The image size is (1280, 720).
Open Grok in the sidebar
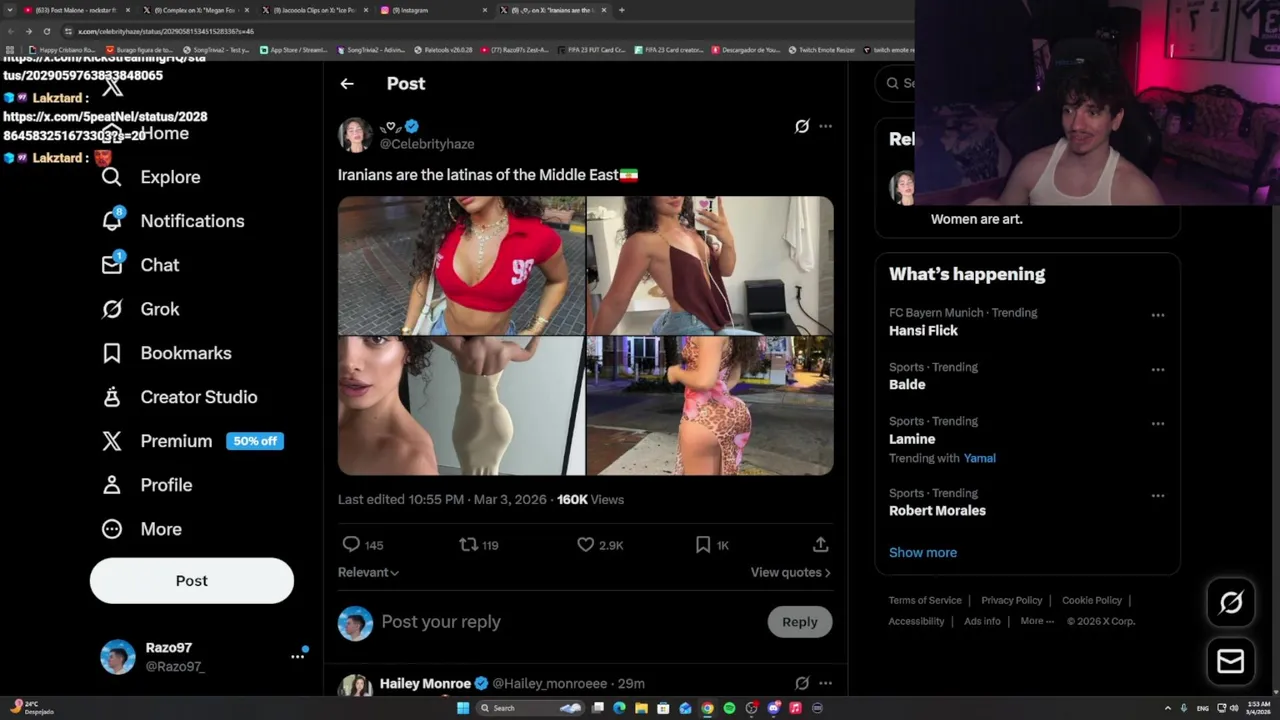coord(140,309)
